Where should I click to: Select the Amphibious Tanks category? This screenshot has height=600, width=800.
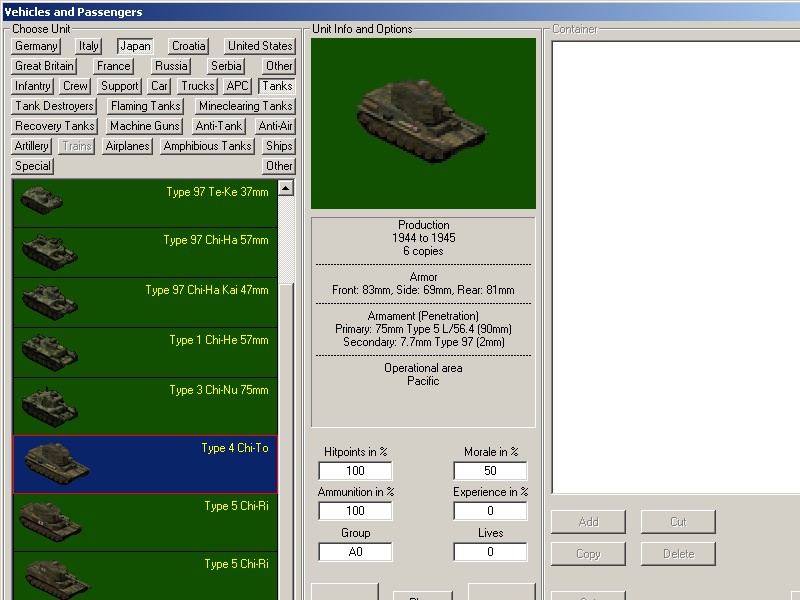point(207,146)
